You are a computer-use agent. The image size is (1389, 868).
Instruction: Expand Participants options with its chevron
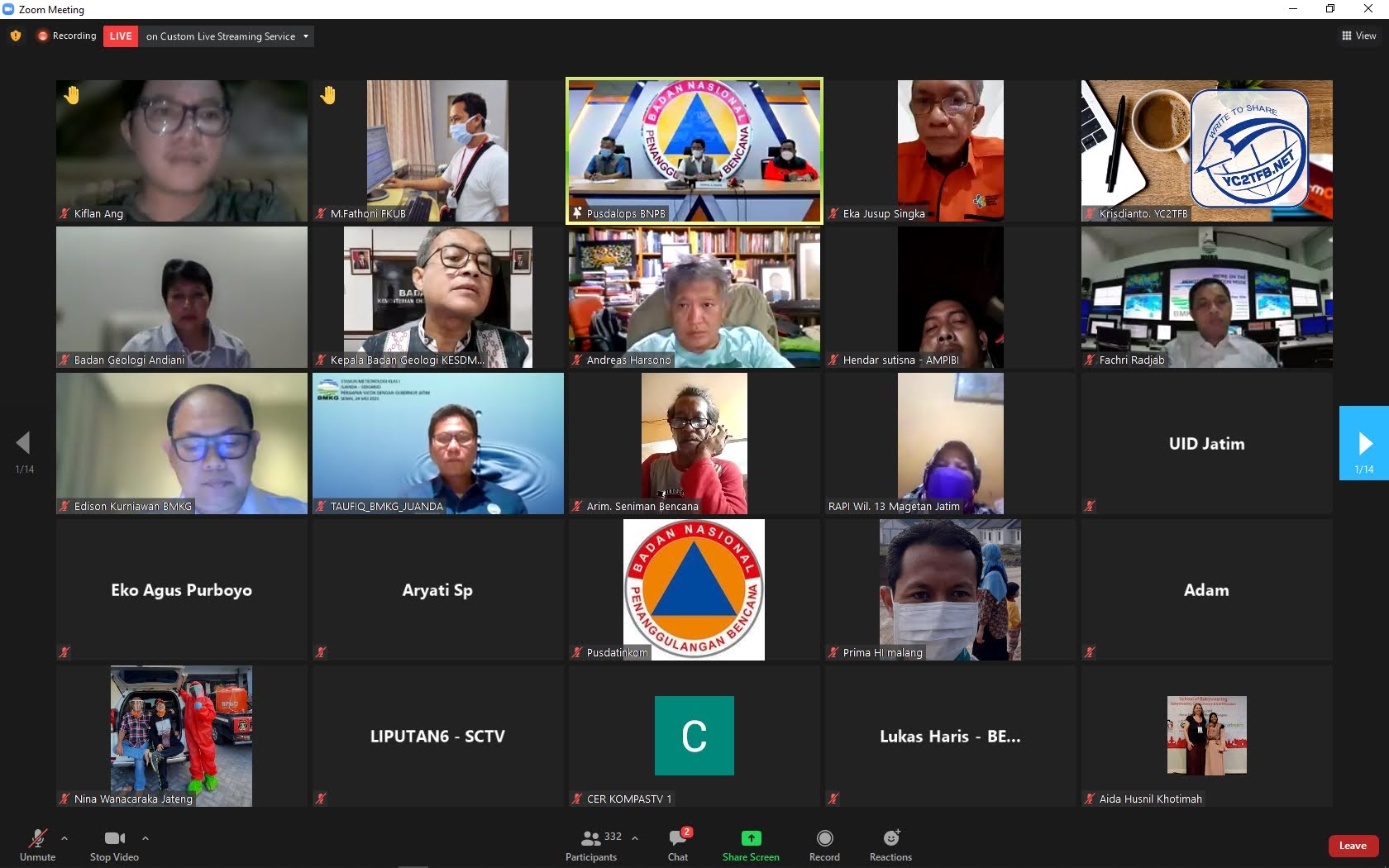633,837
